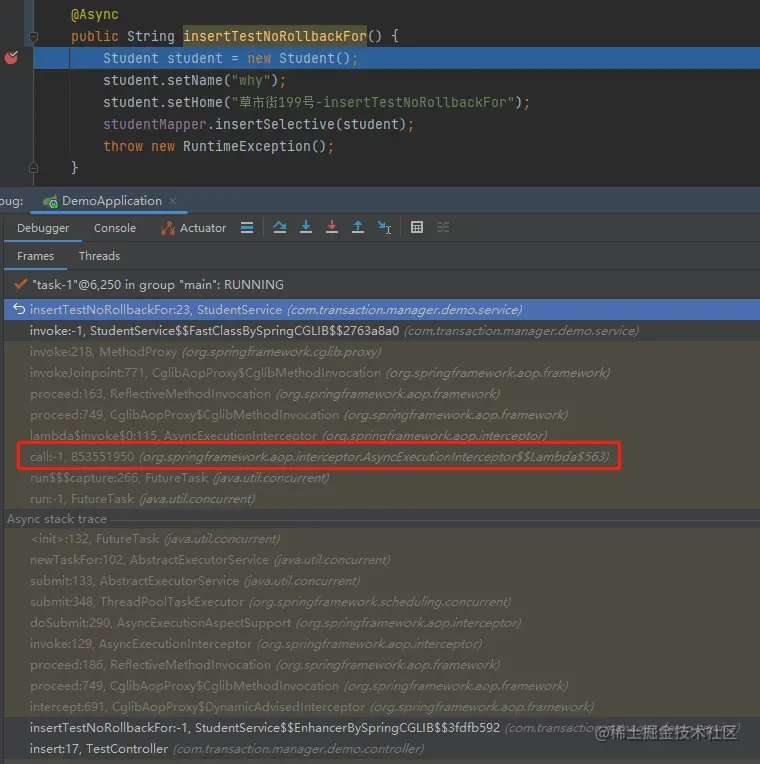Switch to the Threads tab
Image resolution: width=760 pixels, height=764 pixels.
[99, 256]
